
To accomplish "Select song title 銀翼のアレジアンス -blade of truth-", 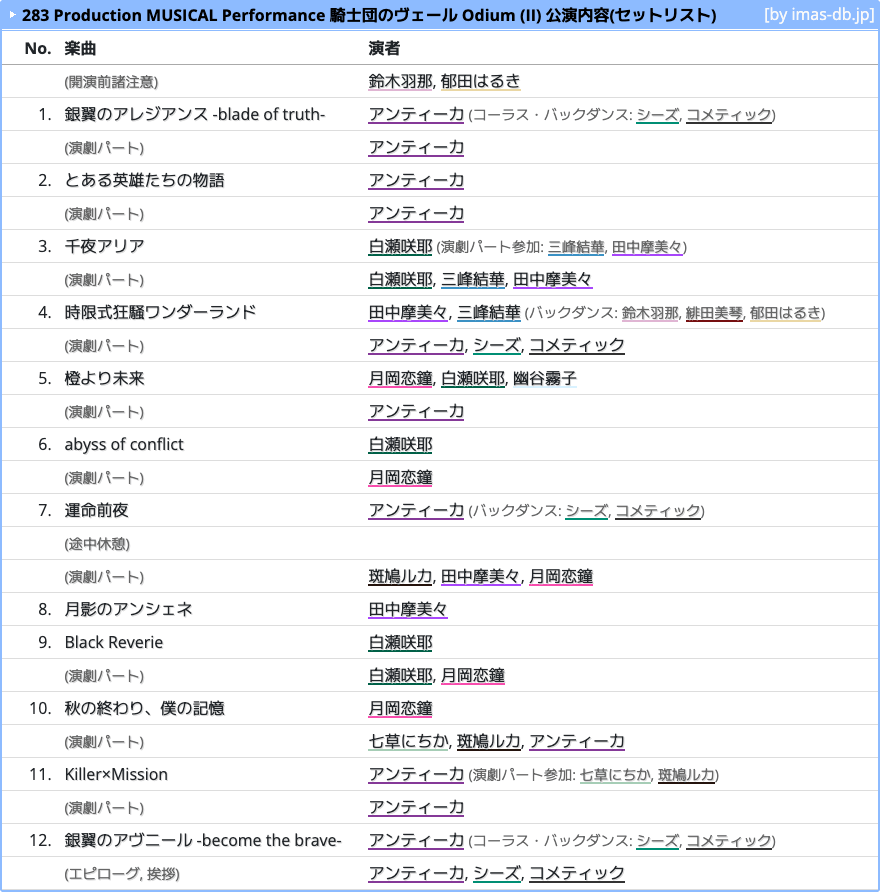I will pos(195,114).
